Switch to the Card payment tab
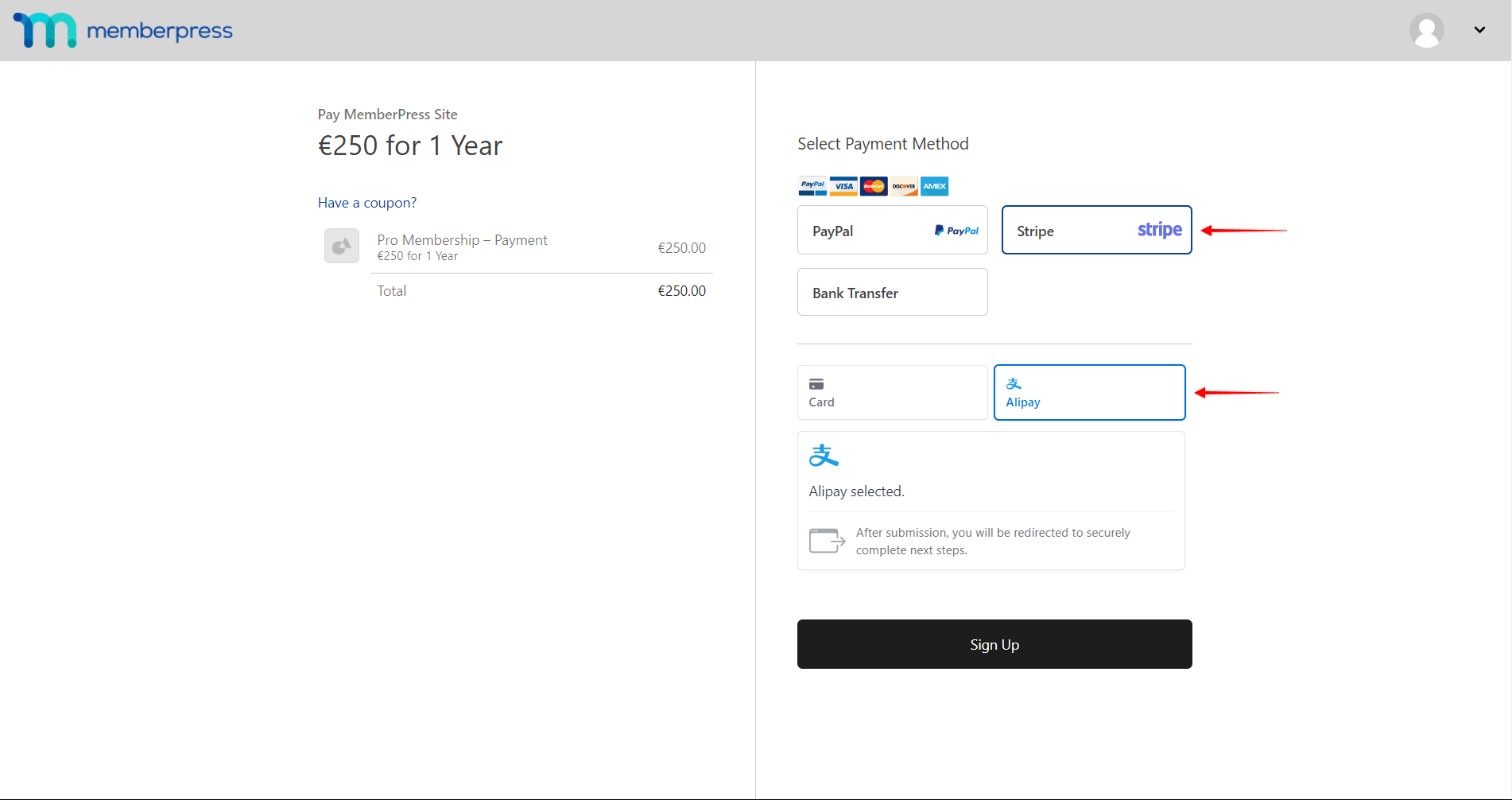Viewport: 1512px width, 800px height. (892, 393)
